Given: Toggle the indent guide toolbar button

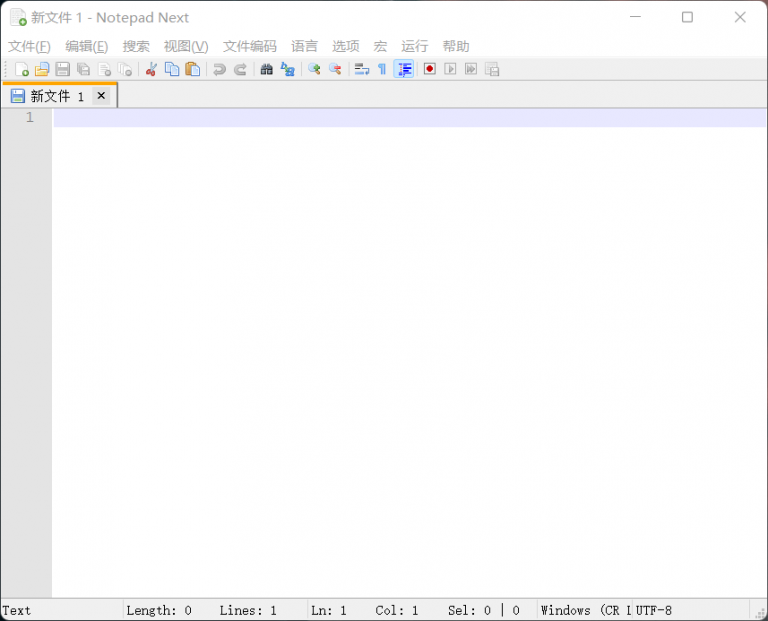Looking at the screenshot, I should 404,69.
